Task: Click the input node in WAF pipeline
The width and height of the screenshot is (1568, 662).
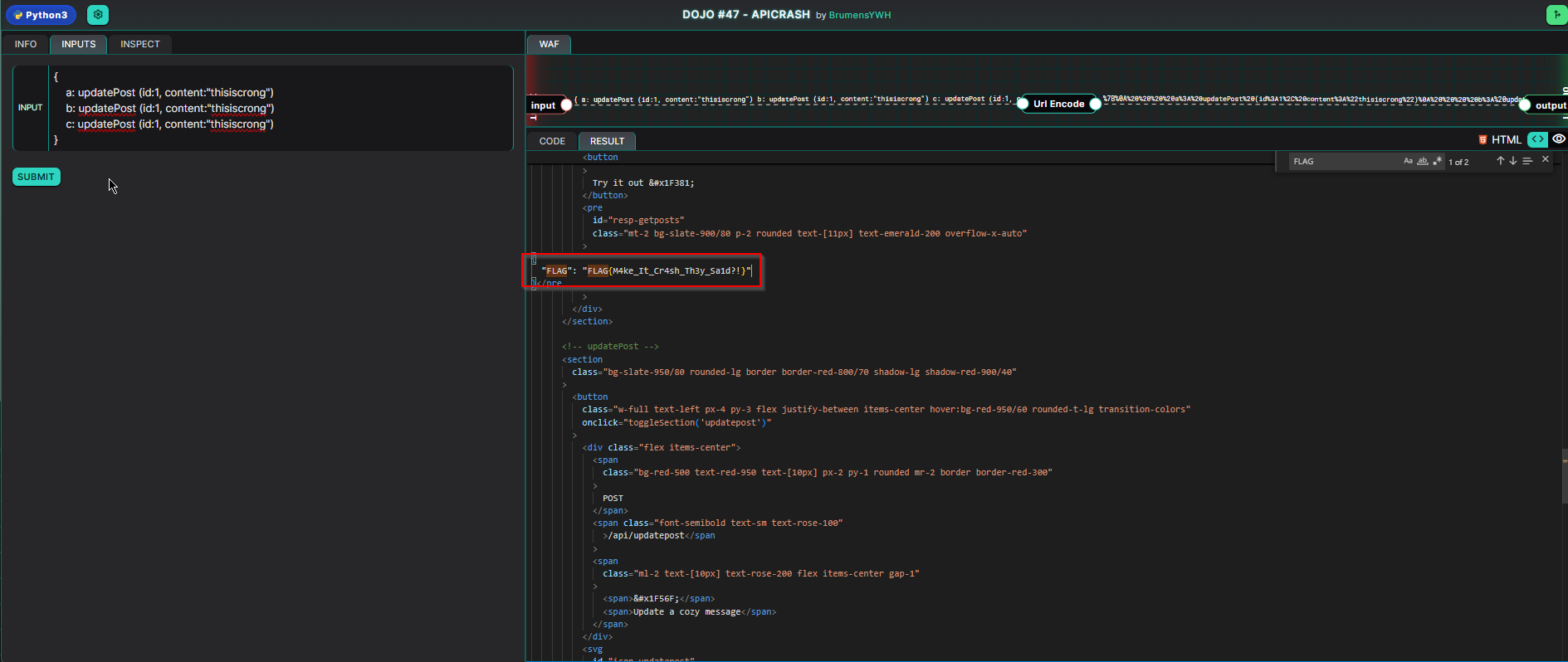Action: click(x=544, y=105)
